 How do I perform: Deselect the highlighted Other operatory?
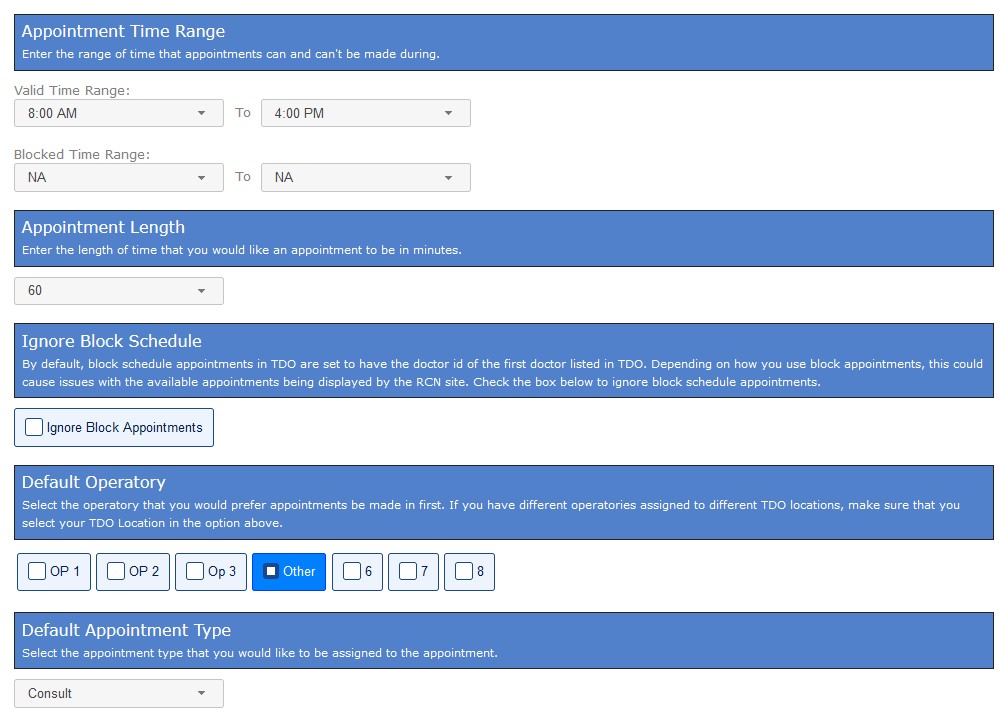(x=271, y=571)
